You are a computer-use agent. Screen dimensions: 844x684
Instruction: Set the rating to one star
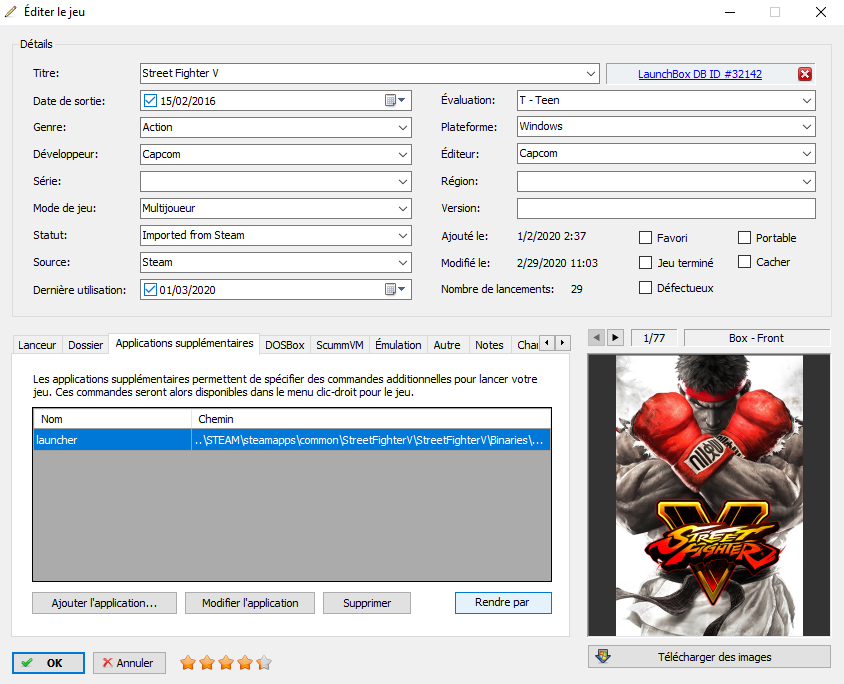pyautogui.click(x=188, y=662)
